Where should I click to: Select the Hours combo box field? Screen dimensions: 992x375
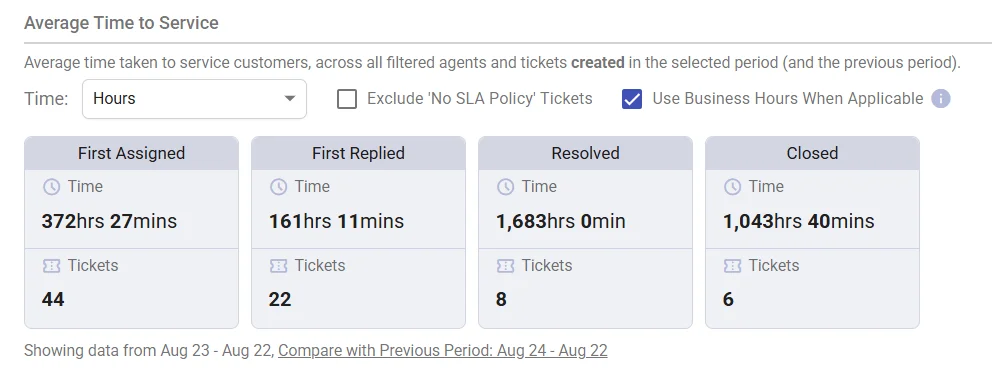point(194,99)
